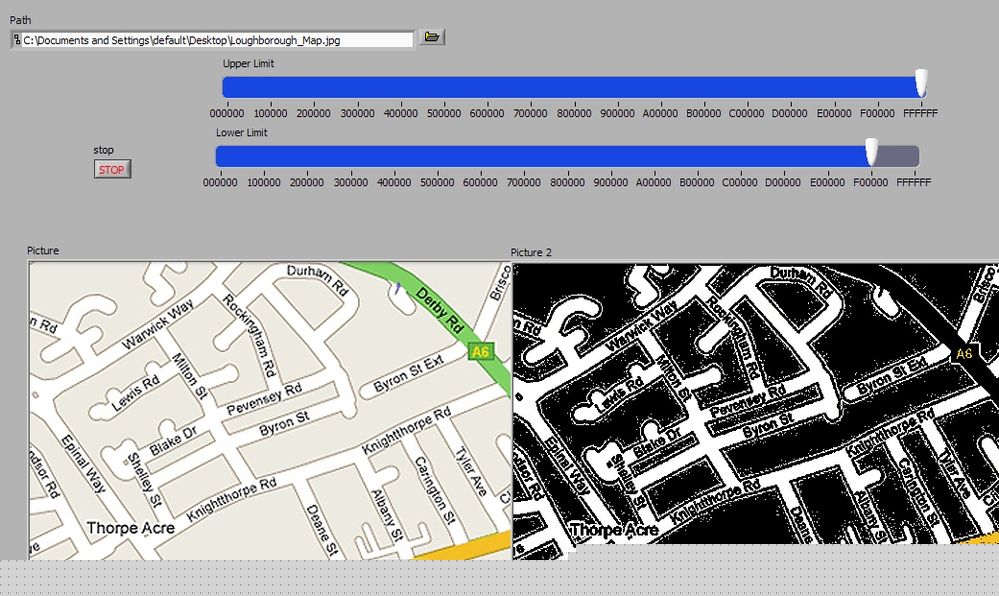This screenshot has height=596, width=999.
Task: Click 'Blake Dr' in the left Picture map
Action: pos(173,440)
